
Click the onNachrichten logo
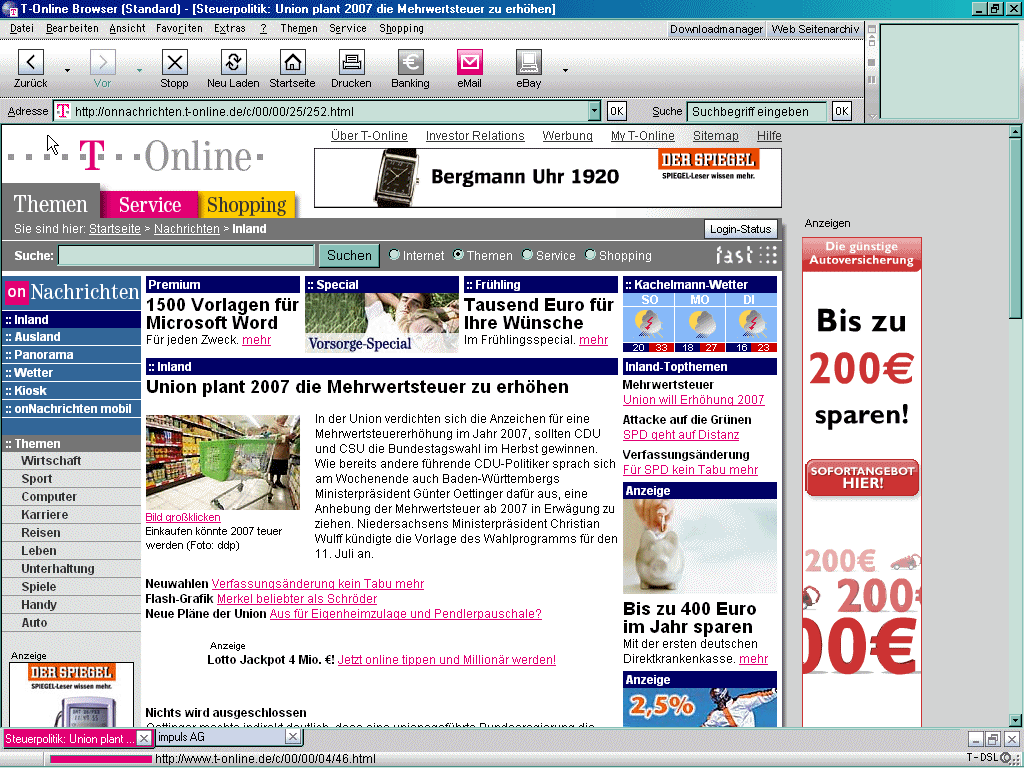[72, 292]
